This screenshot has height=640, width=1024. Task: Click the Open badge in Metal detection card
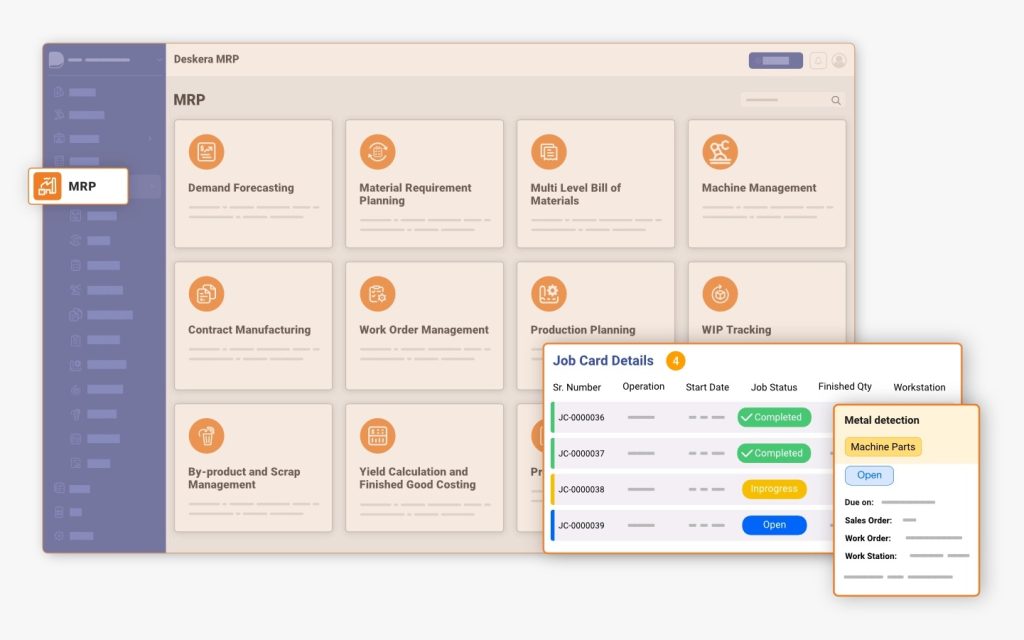(x=869, y=476)
